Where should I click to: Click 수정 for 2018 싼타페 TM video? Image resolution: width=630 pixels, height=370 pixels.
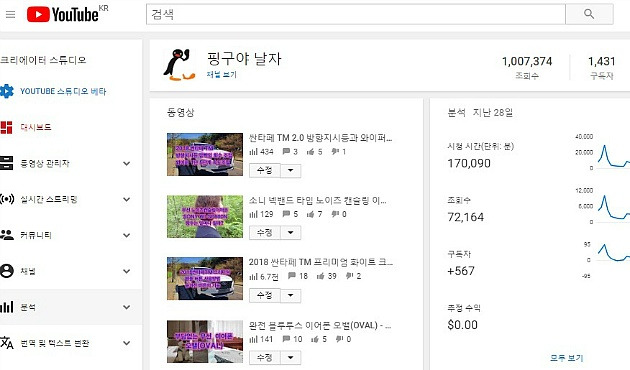264,296
